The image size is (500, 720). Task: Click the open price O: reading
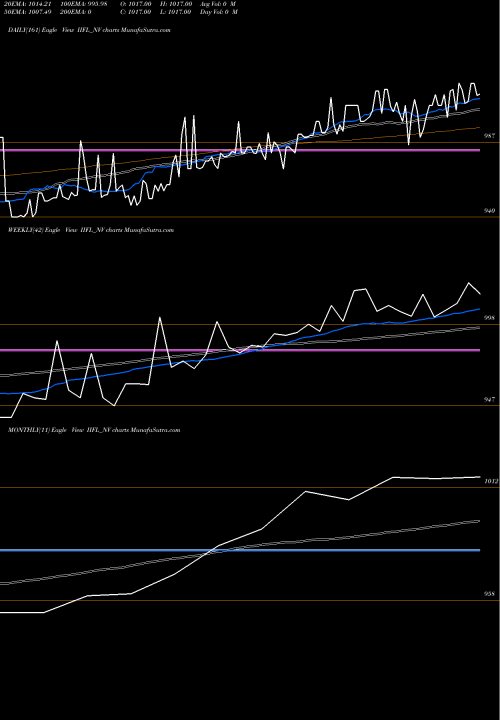[136, 4]
